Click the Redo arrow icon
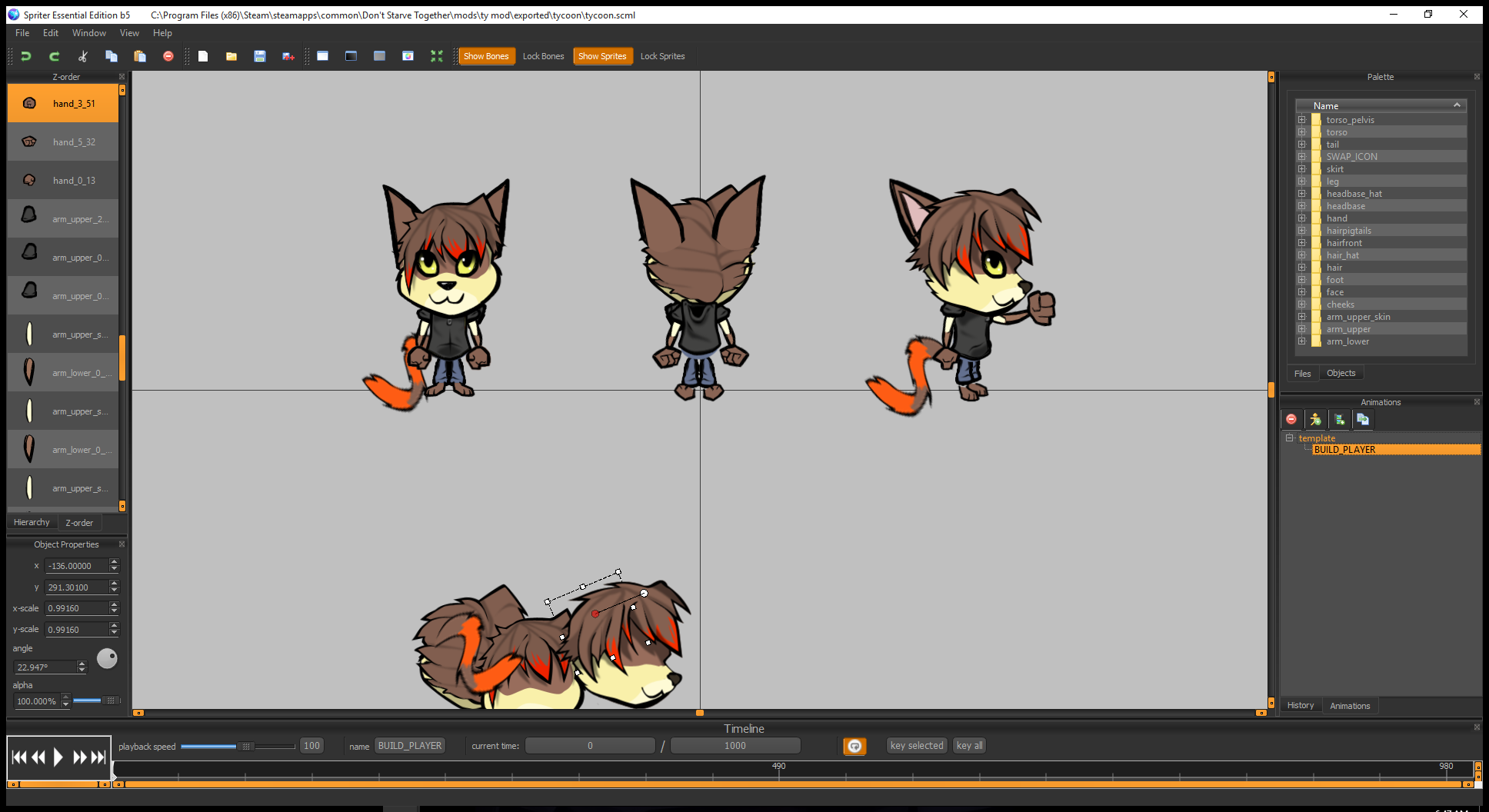The image size is (1489, 812). tap(55, 56)
